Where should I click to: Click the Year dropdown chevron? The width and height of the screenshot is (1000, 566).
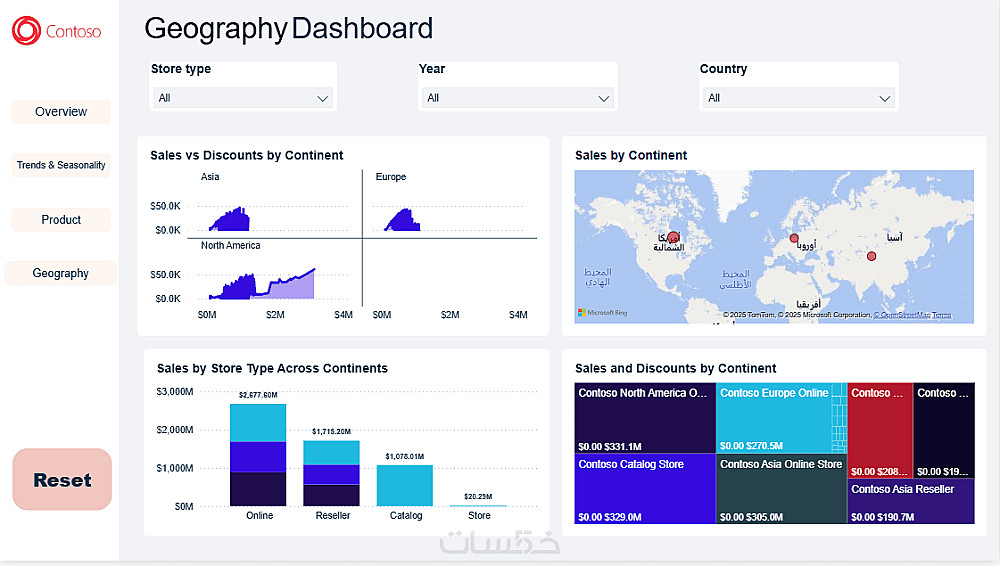tap(603, 98)
